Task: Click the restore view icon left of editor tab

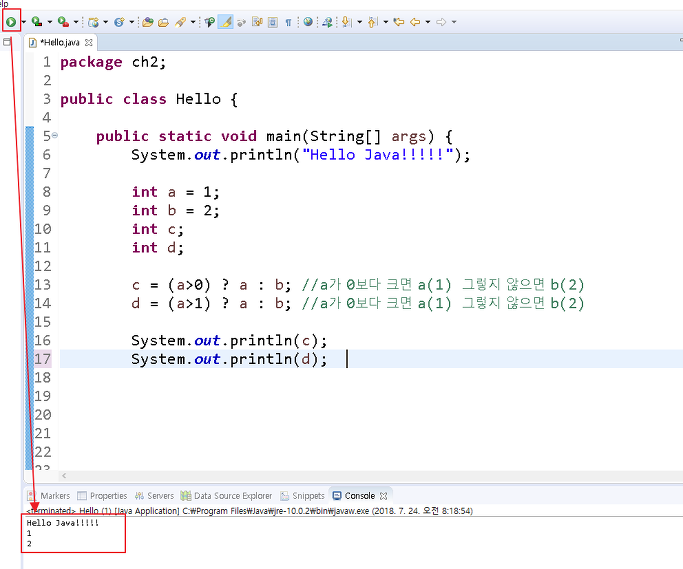Action: [x=7, y=42]
